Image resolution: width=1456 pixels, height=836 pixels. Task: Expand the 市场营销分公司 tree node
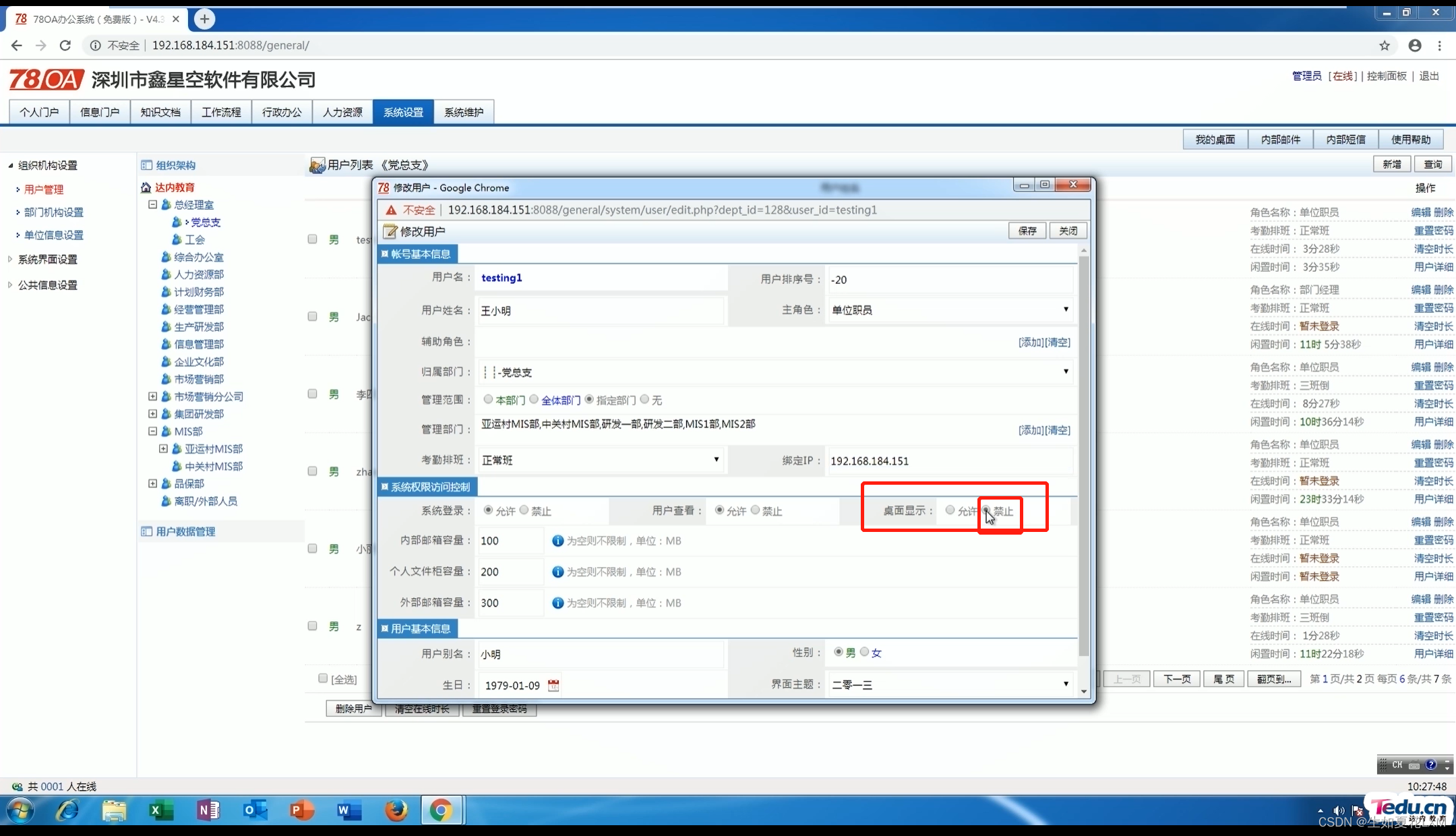tap(152, 396)
